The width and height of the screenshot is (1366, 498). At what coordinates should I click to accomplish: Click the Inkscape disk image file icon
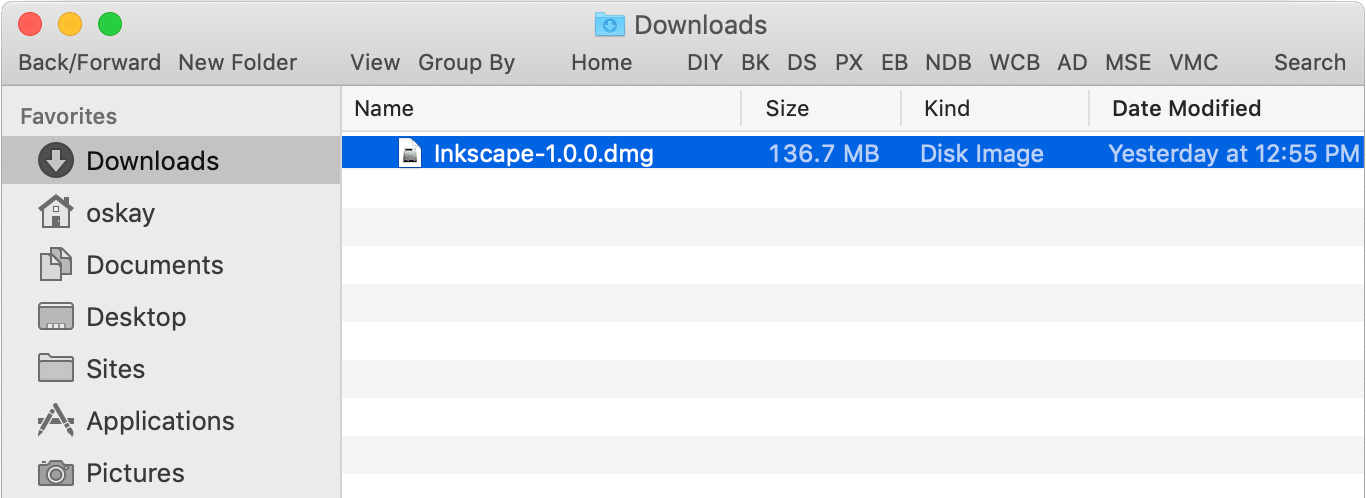[x=410, y=153]
